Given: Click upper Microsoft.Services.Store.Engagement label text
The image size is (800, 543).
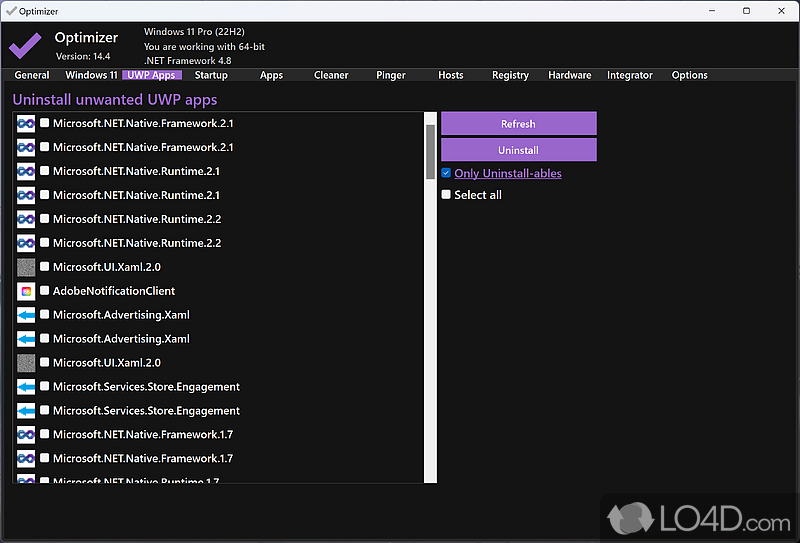Looking at the screenshot, I should 146,387.
